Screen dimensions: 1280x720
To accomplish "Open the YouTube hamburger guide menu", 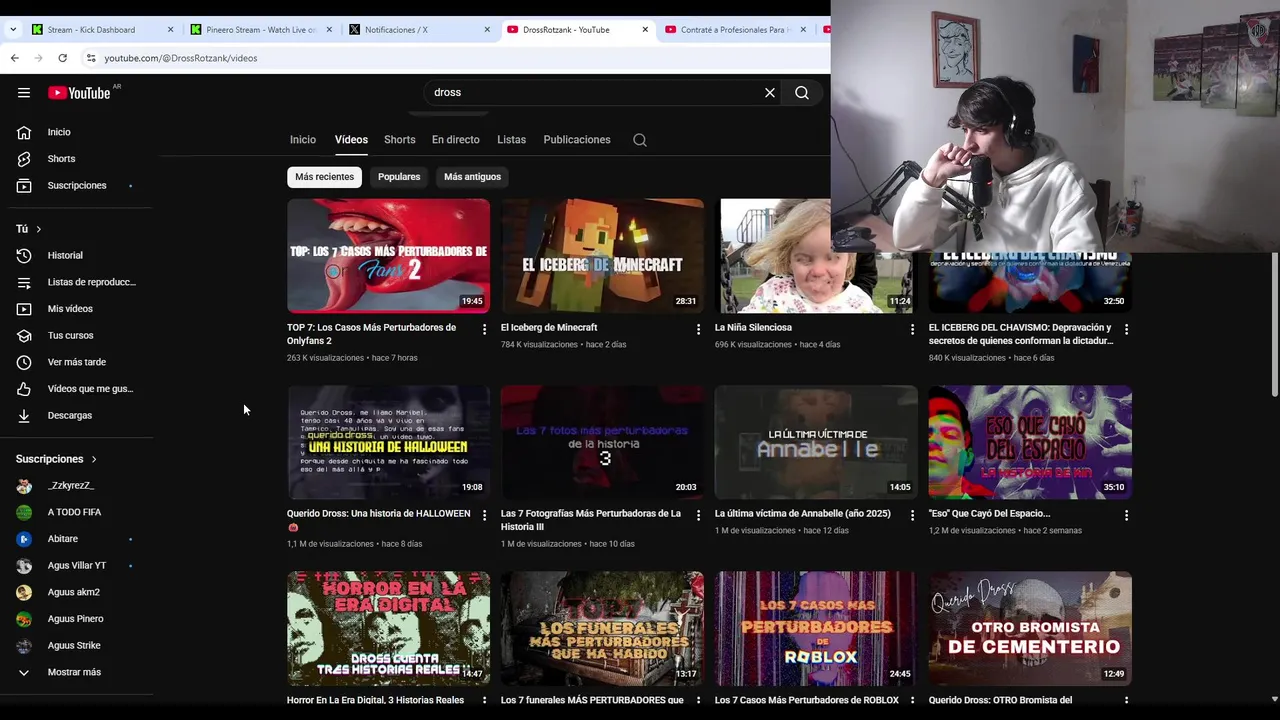I will point(24,93).
